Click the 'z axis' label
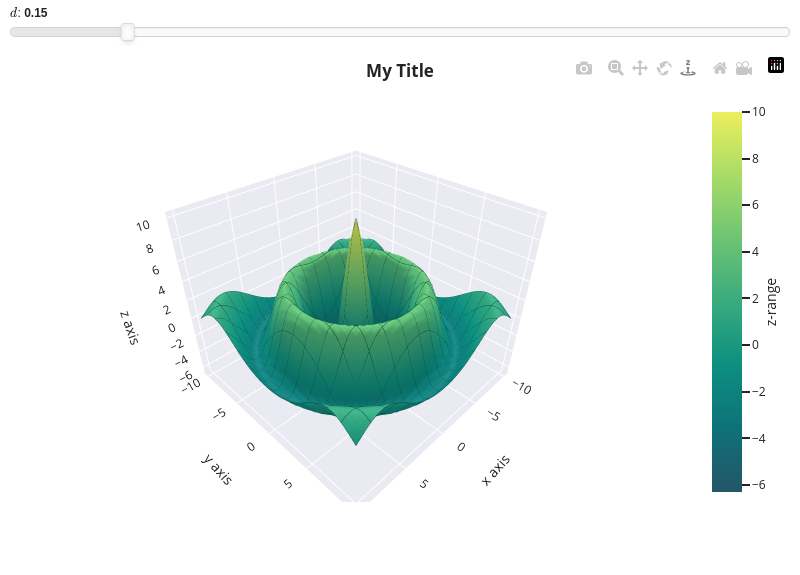Viewport: 800px width, 575px height. coord(130,328)
